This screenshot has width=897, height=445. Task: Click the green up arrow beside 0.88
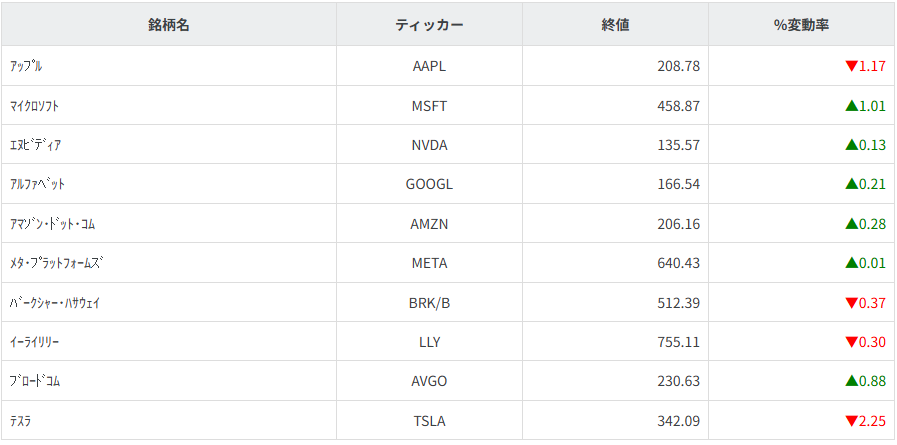tap(851, 381)
